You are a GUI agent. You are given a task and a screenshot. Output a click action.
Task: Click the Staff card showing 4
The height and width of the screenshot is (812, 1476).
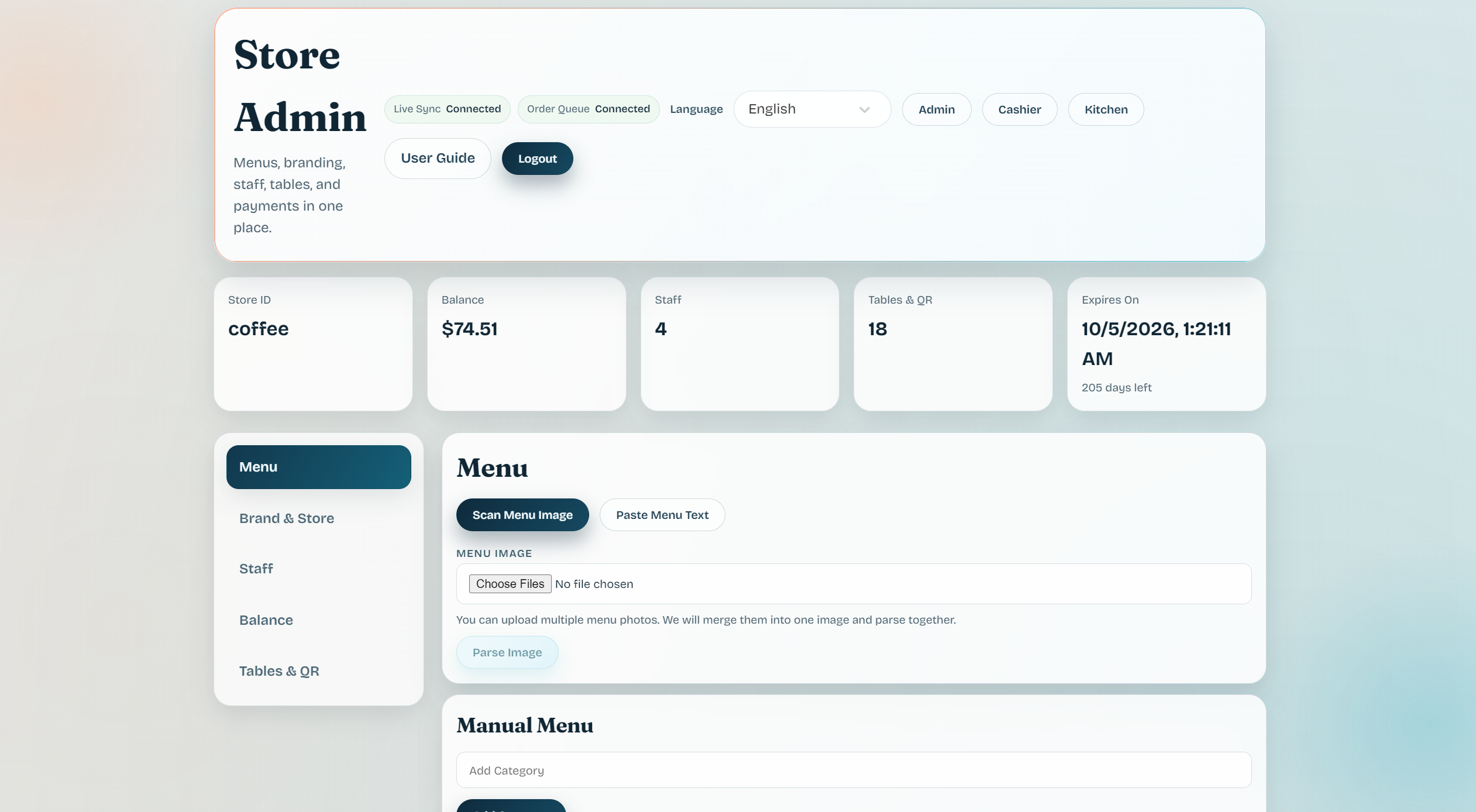[x=739, y=344]
